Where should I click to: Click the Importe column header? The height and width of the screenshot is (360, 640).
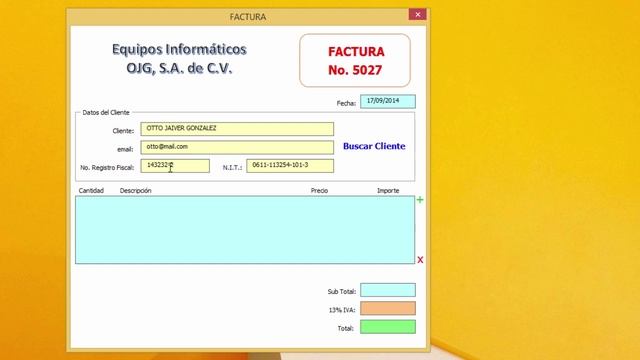388,191
